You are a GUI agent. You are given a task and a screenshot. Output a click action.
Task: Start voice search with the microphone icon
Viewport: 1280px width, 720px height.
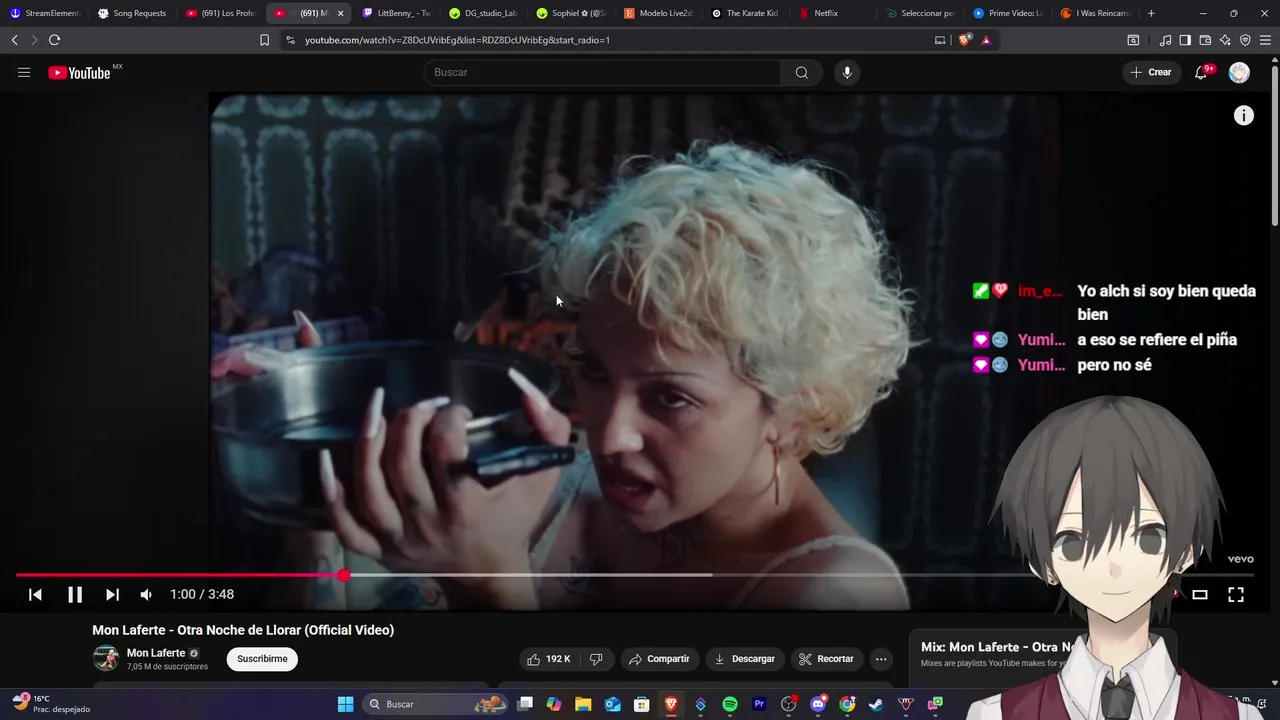tap(847, 72)
